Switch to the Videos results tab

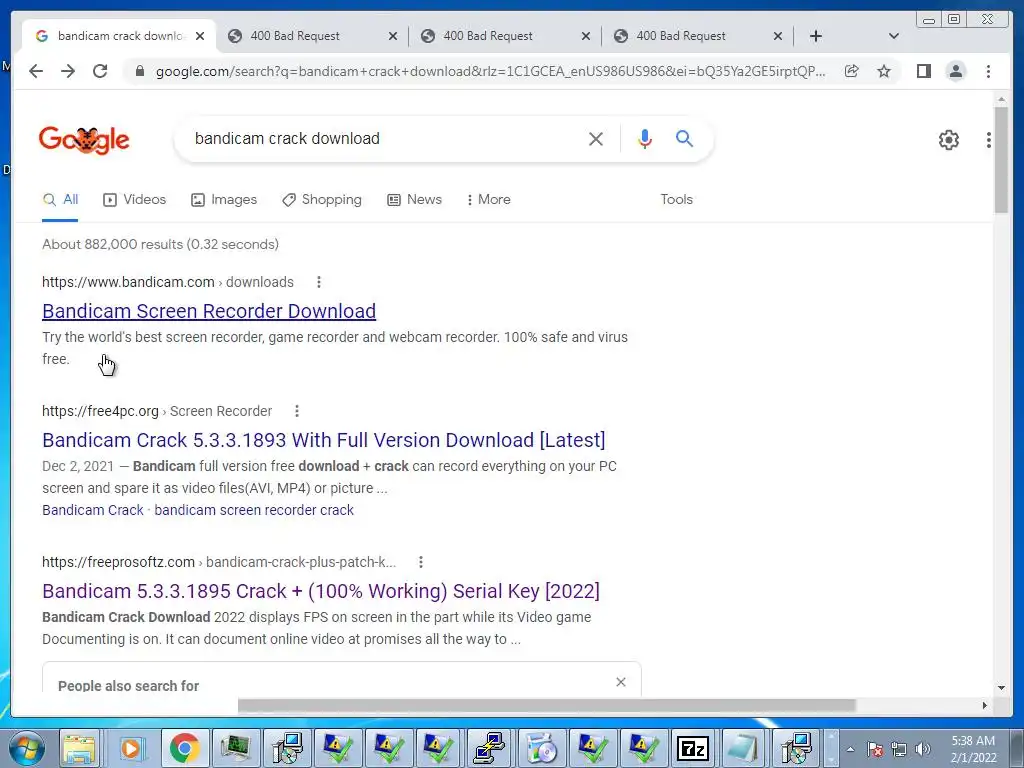pyautogui.click(x=135, y=200)
